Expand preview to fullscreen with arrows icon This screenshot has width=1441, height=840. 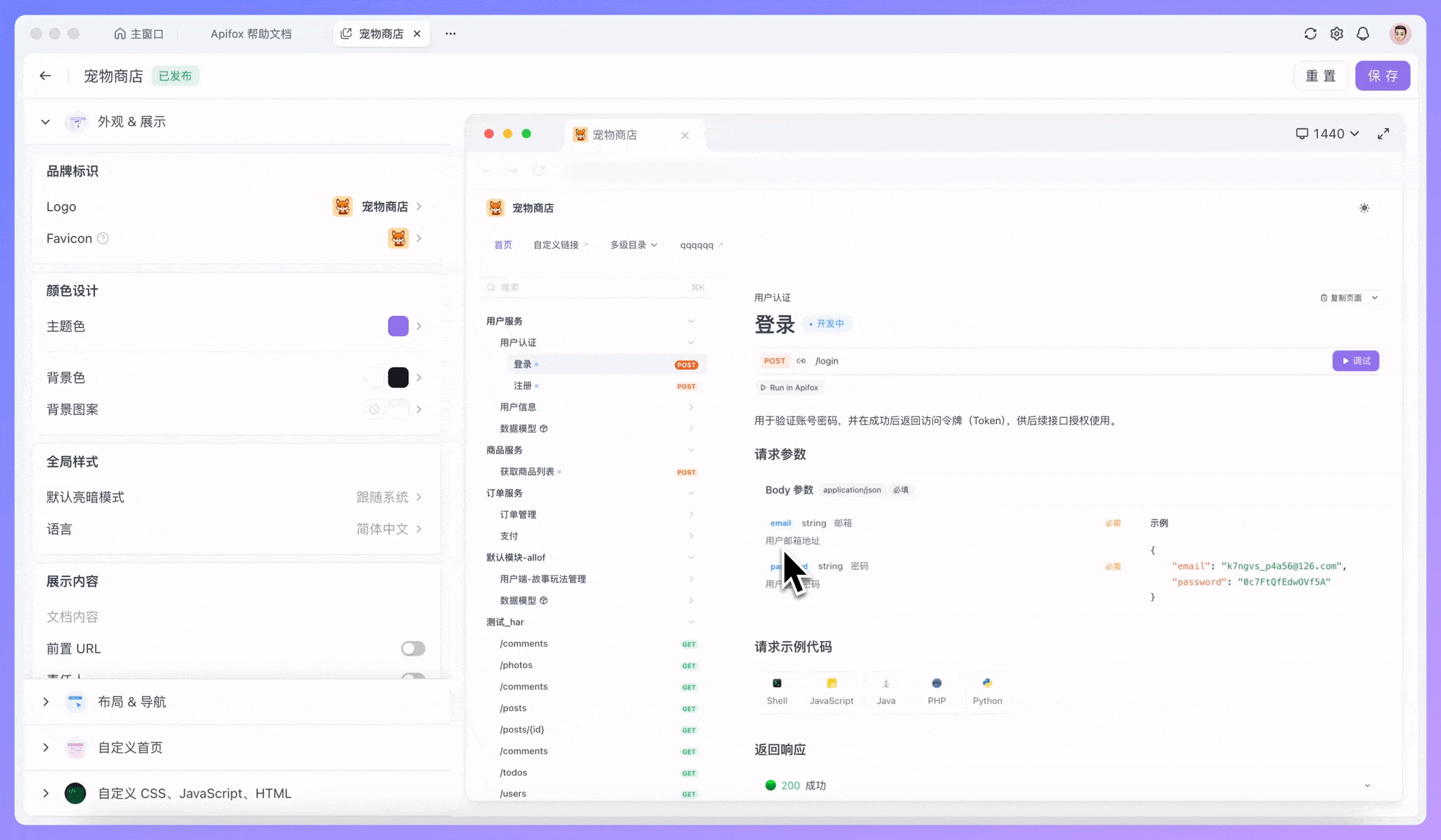[x=1383, y=133]
